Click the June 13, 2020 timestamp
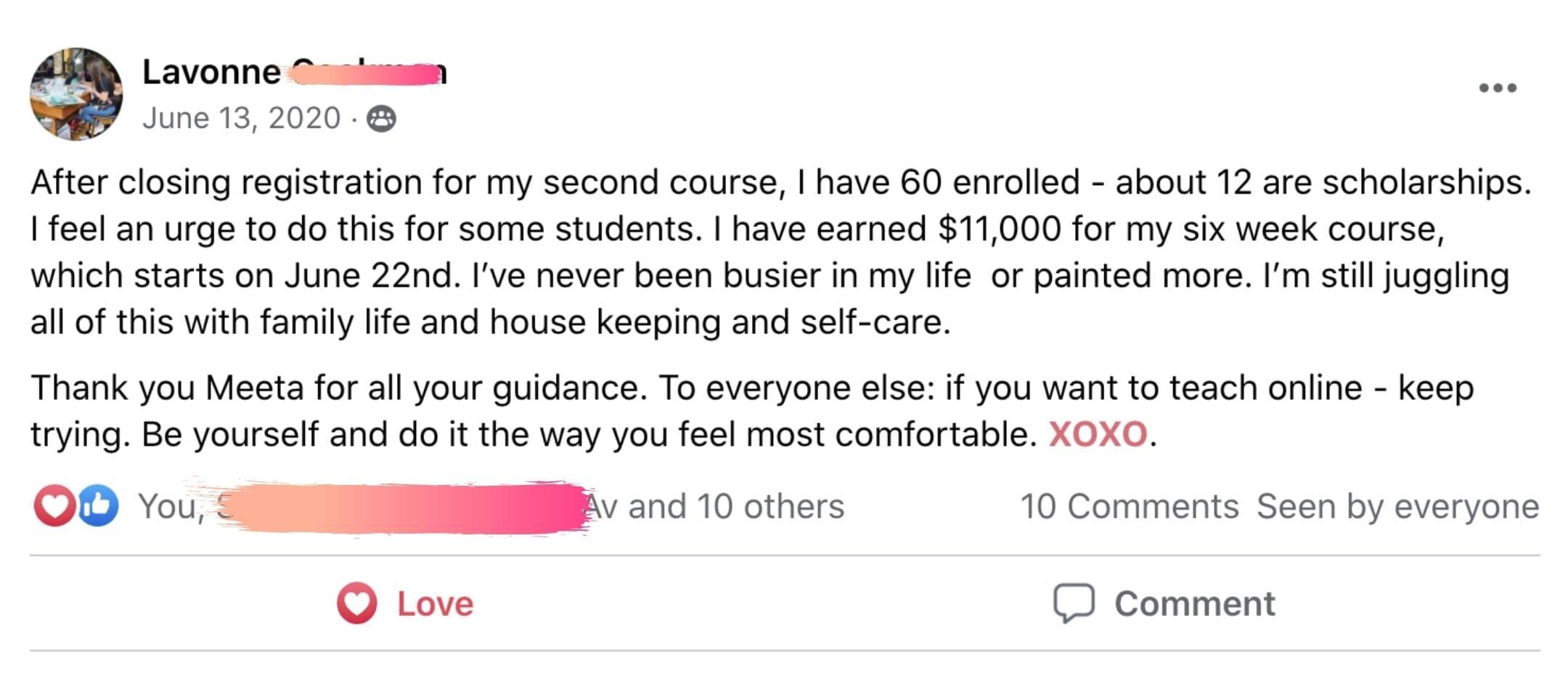 pos(241,118)
